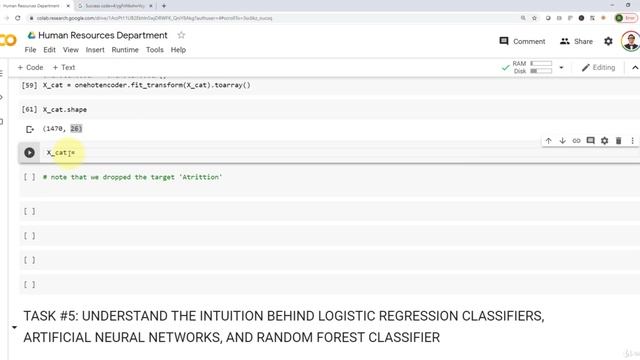Open the Edit menu

[x=49, y=50]
